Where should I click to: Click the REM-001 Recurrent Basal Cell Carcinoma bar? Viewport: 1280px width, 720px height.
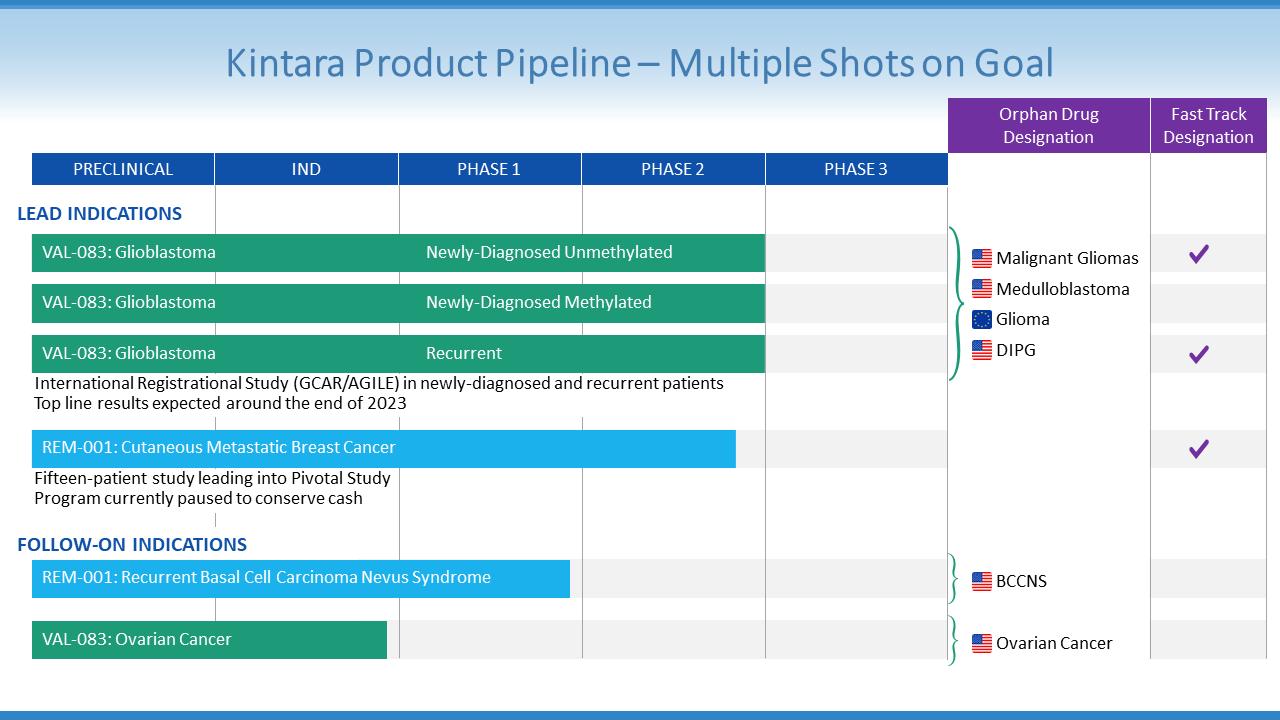pos(301,579)
